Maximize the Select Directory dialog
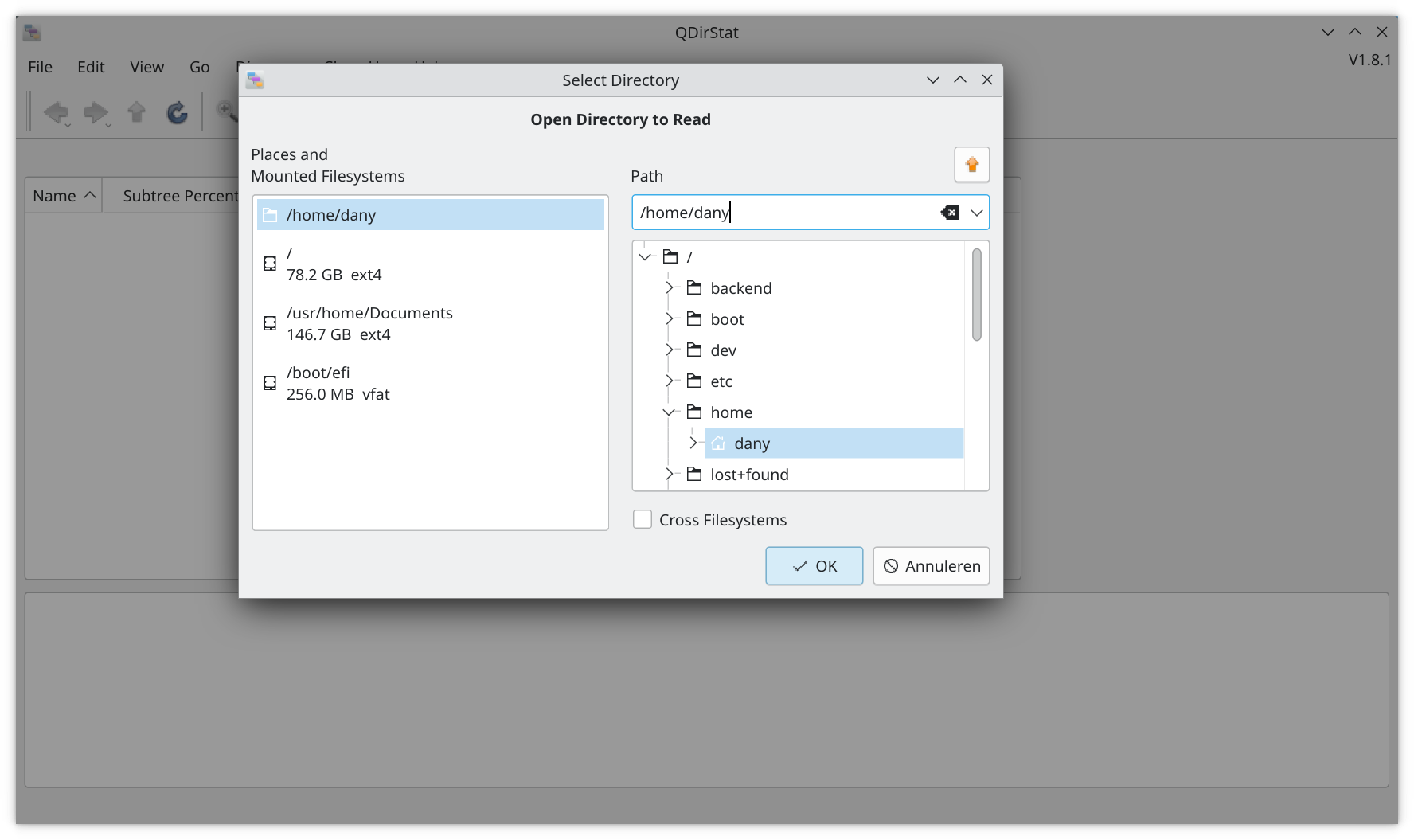Screen dimensions: 1414x840 [x=960, y=80]
